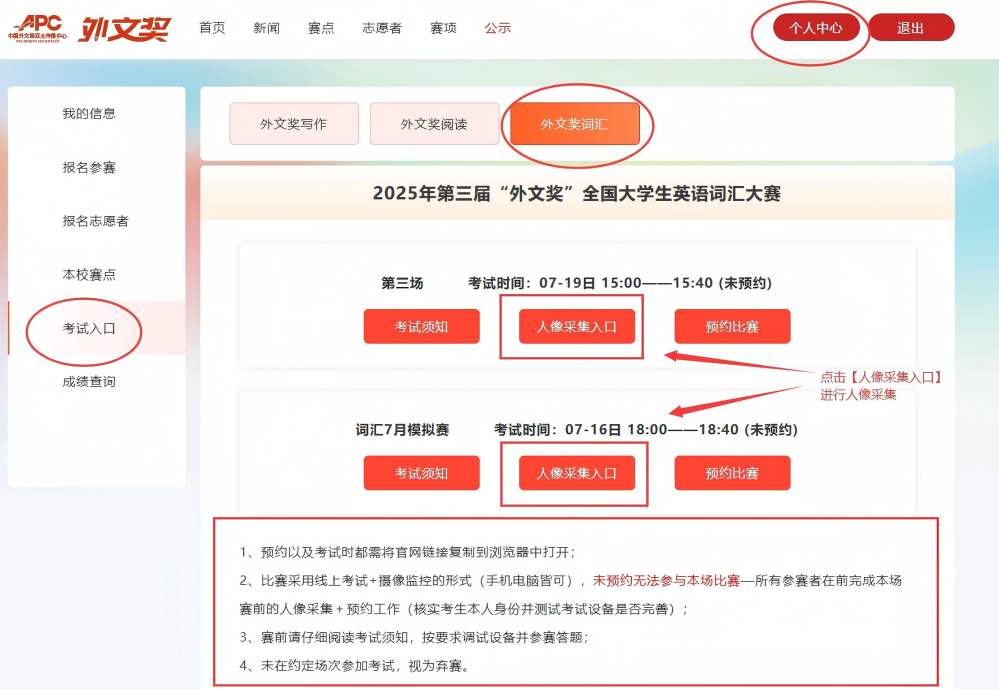The width and height of the screenshot is (999, 689).
Task: Switch to the 外文奖阅读 tab
Action: (x=435, y=123)
